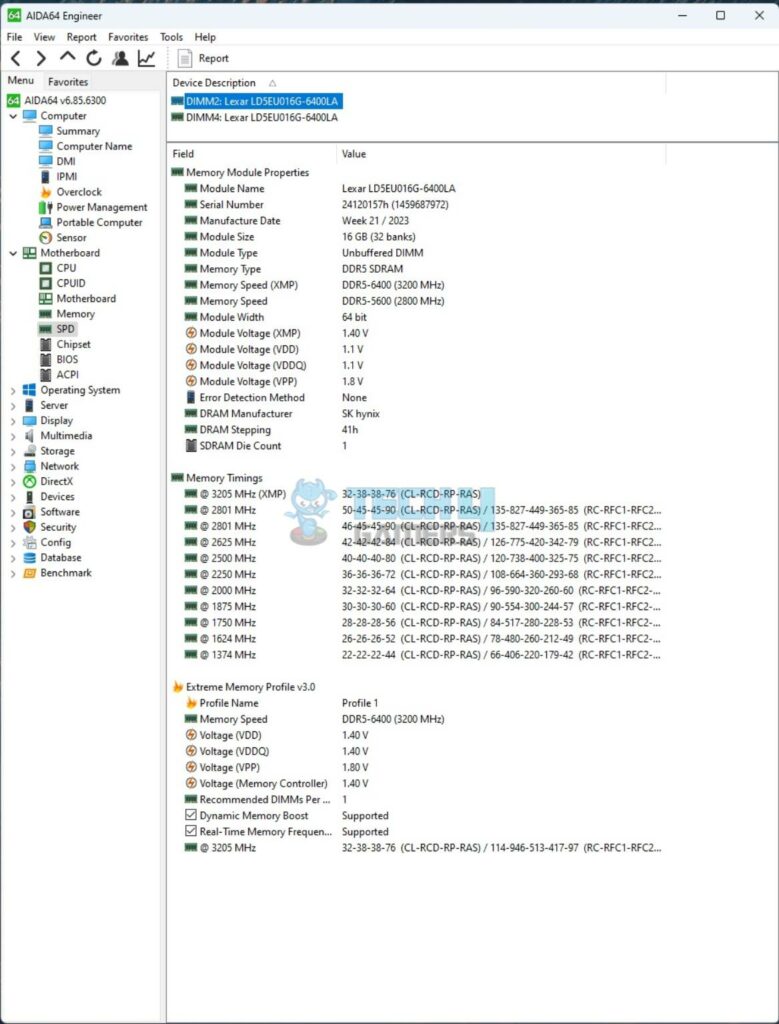The width and height of the screenshot is (779, 1024).
Task: Expand the Storage tree node
Action: coord(13,451)
